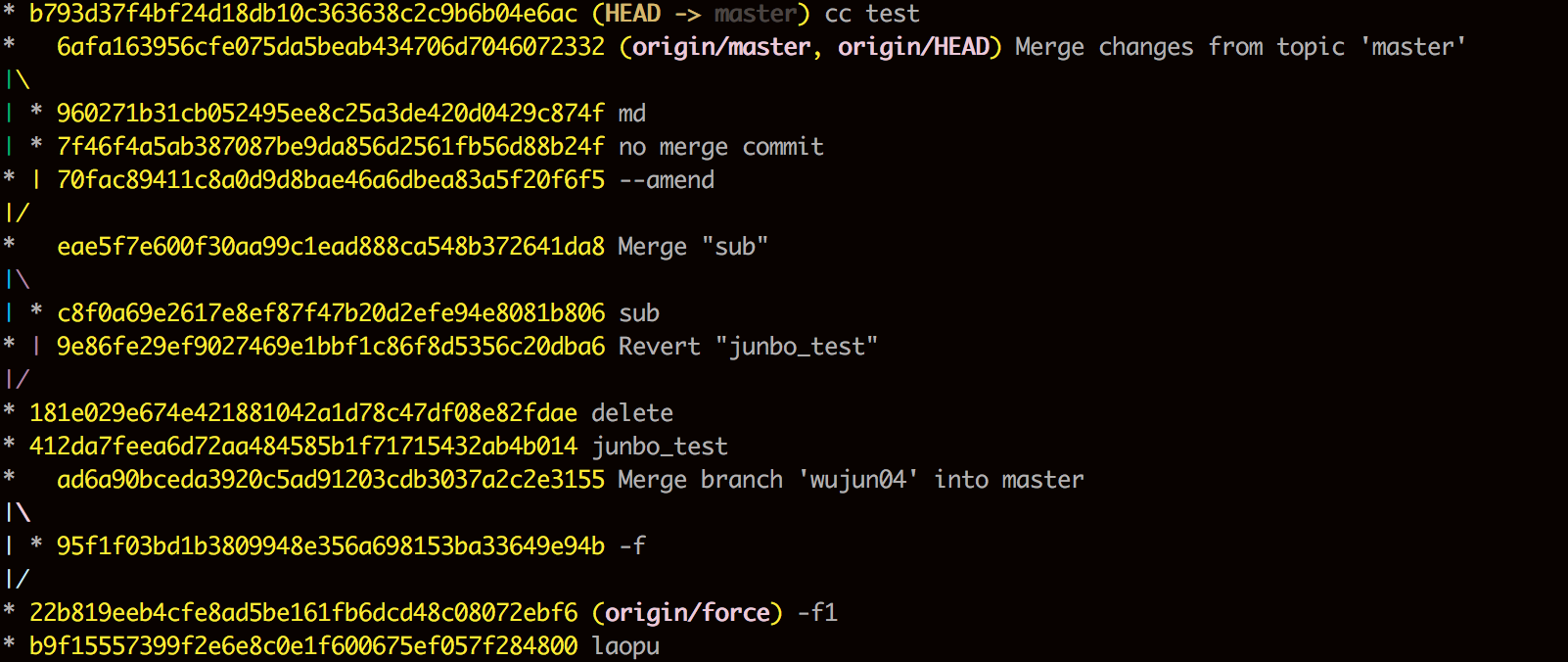Click the Revert "junbo_test" commit message

[x=748, y=347]
